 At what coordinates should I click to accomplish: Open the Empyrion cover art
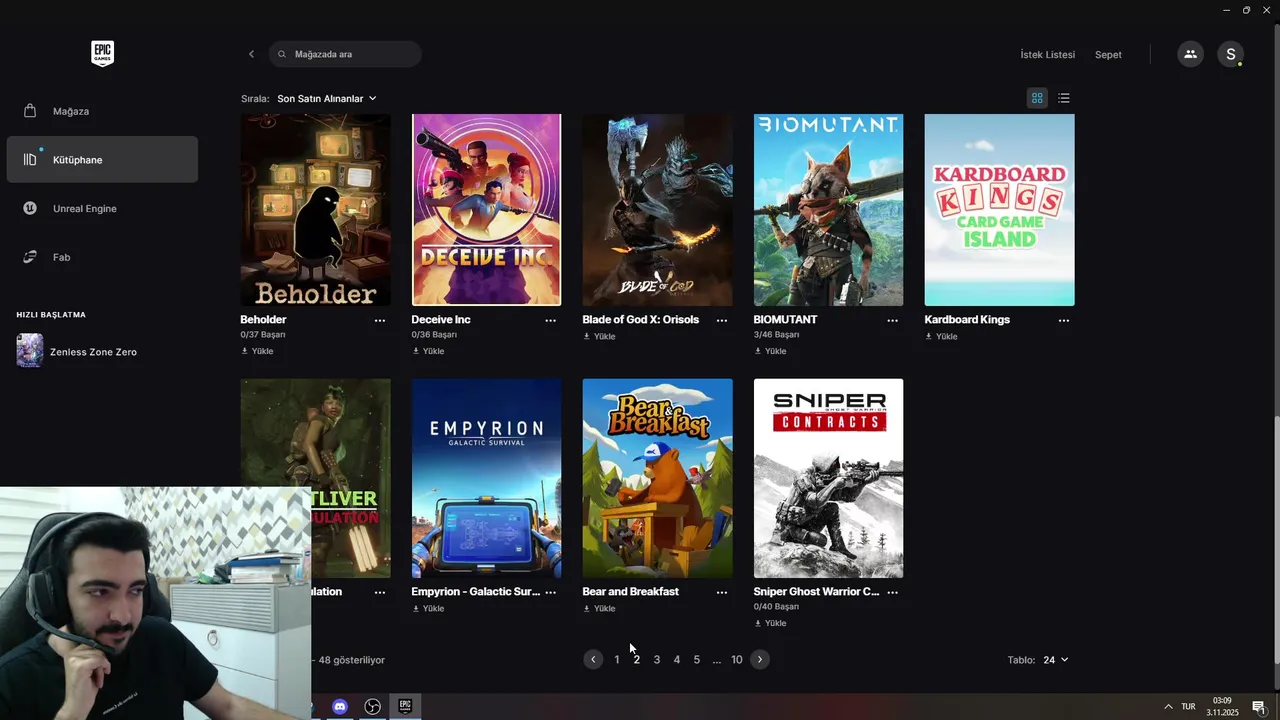coord(486,478)
